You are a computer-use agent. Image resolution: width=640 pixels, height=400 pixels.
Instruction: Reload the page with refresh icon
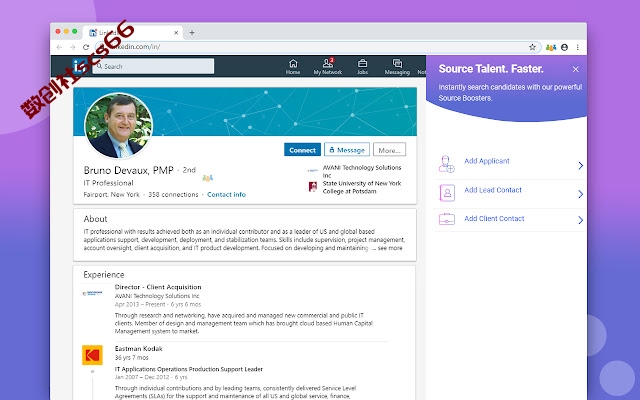point(86,47)
